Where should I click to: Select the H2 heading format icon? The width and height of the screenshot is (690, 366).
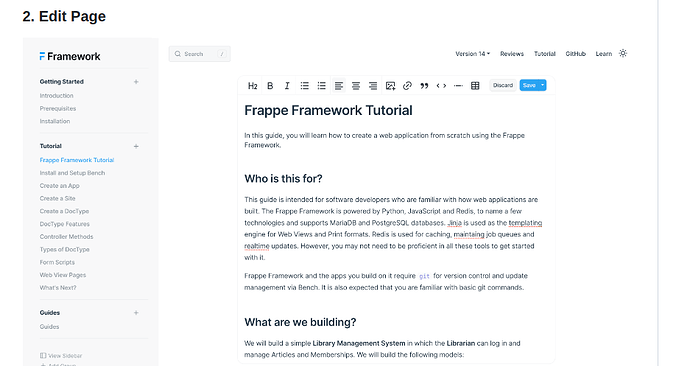coord(253,86)
